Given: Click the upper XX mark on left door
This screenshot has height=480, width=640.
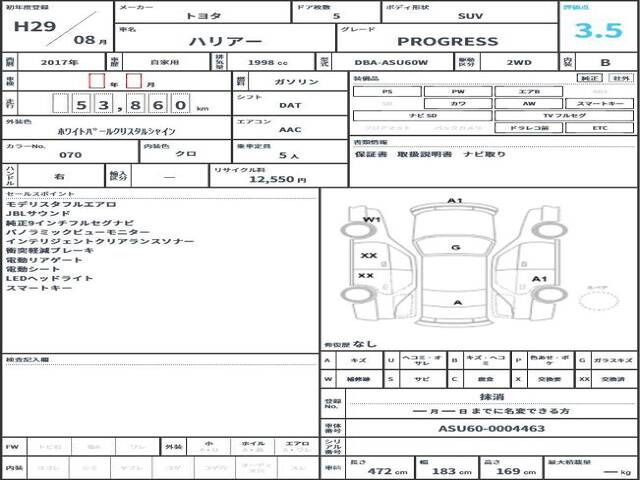Looking at the screenshot, I should tap(367, 255).
